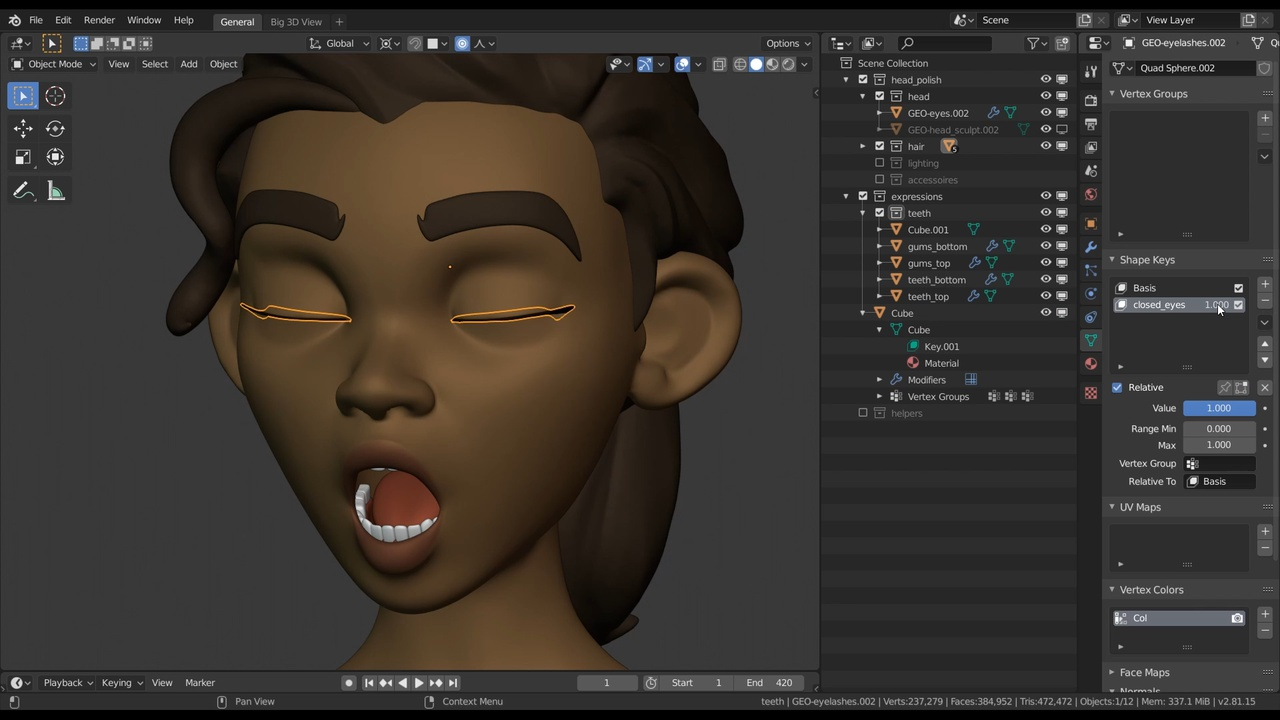Select the Annotate tool
The height and width of the screenshot is (720, 1280).
point(23,190)
